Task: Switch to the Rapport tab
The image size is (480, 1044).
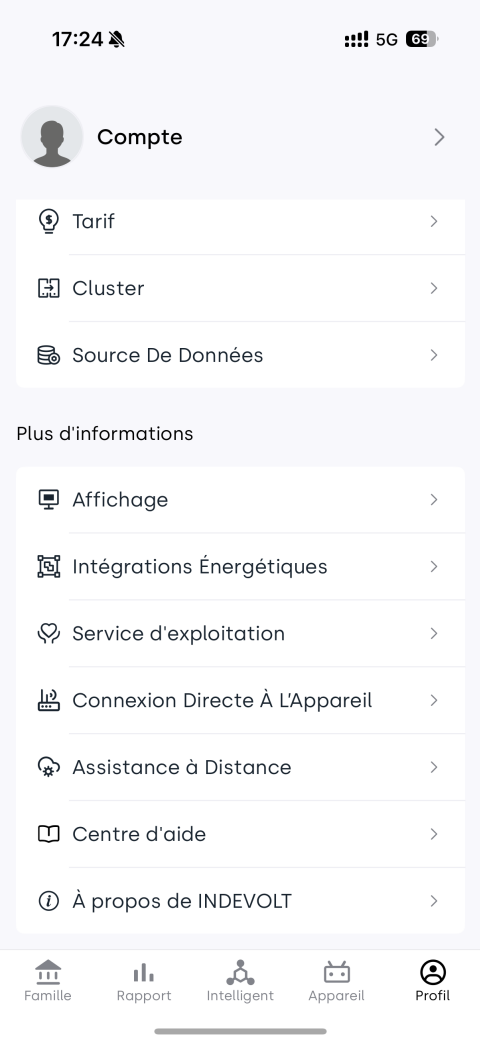Action: click(144, 981)
